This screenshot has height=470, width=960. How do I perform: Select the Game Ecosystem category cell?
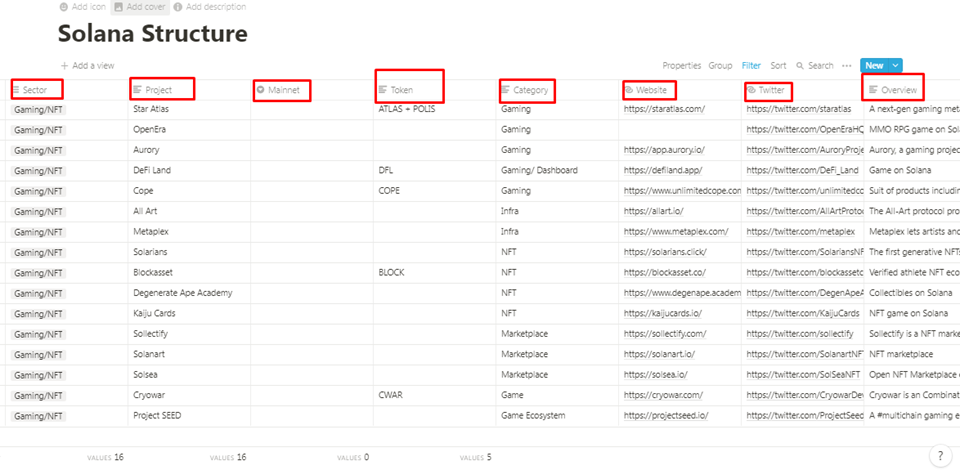[557, 416]
